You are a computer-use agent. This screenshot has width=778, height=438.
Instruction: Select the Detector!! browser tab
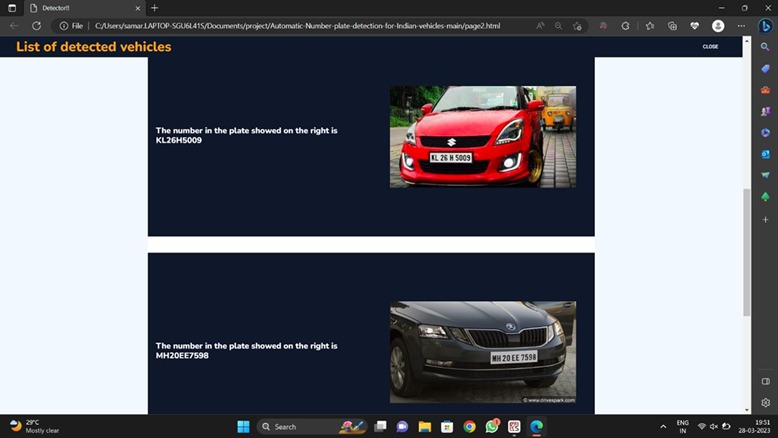coord(84,8)
